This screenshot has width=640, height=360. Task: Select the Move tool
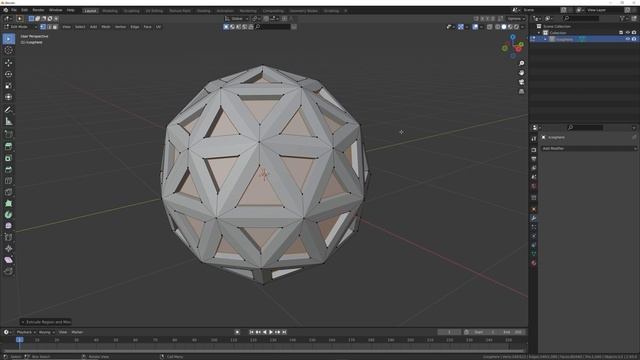pyautogui.click(x=9, y=63)
